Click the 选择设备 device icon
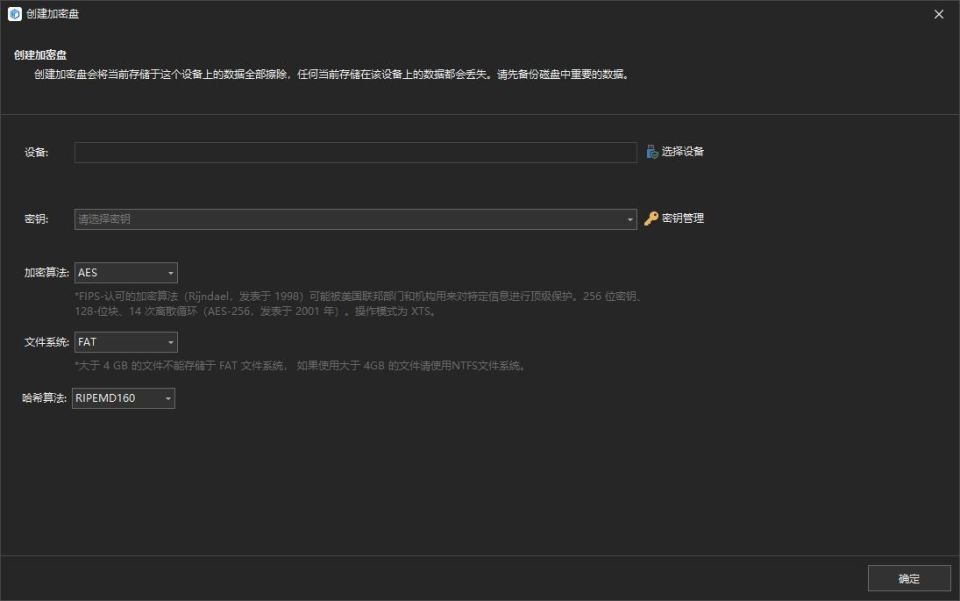Image resolution: width=960 pixels, height=601 pixels. pos(651,151)
